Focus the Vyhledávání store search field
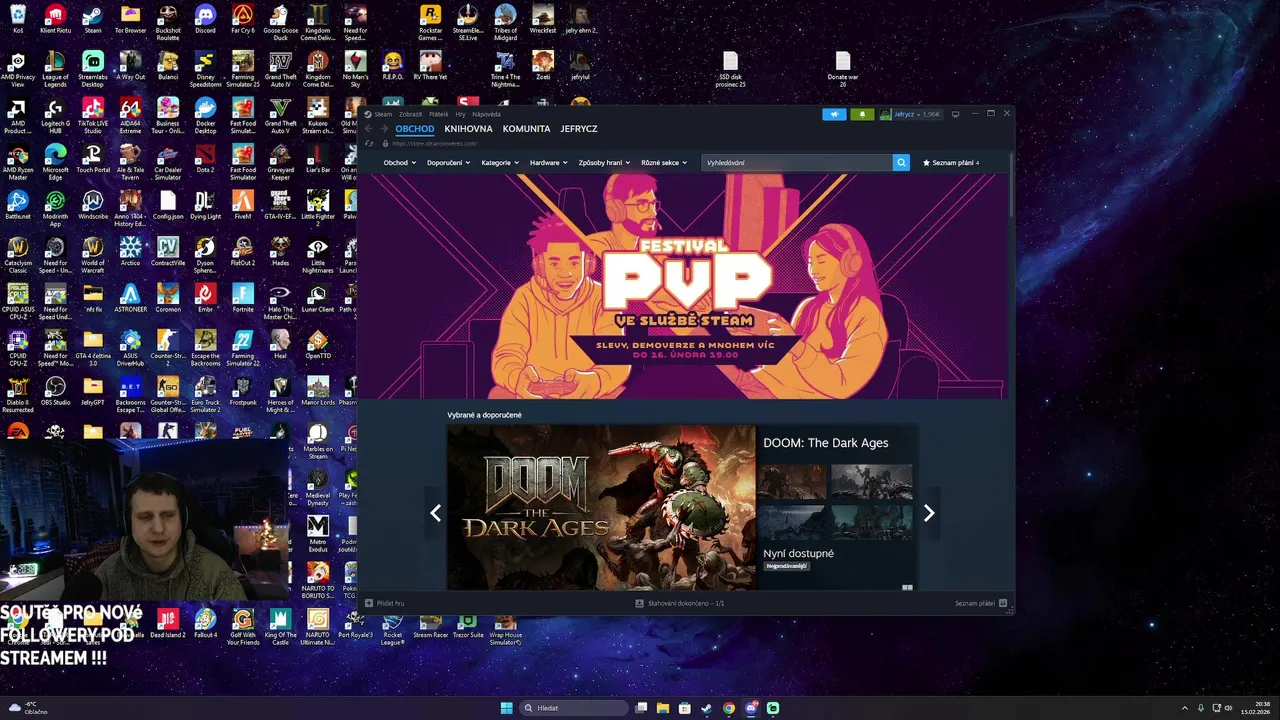This screenshot has height=720, width=1280. (x=797, y=162)
